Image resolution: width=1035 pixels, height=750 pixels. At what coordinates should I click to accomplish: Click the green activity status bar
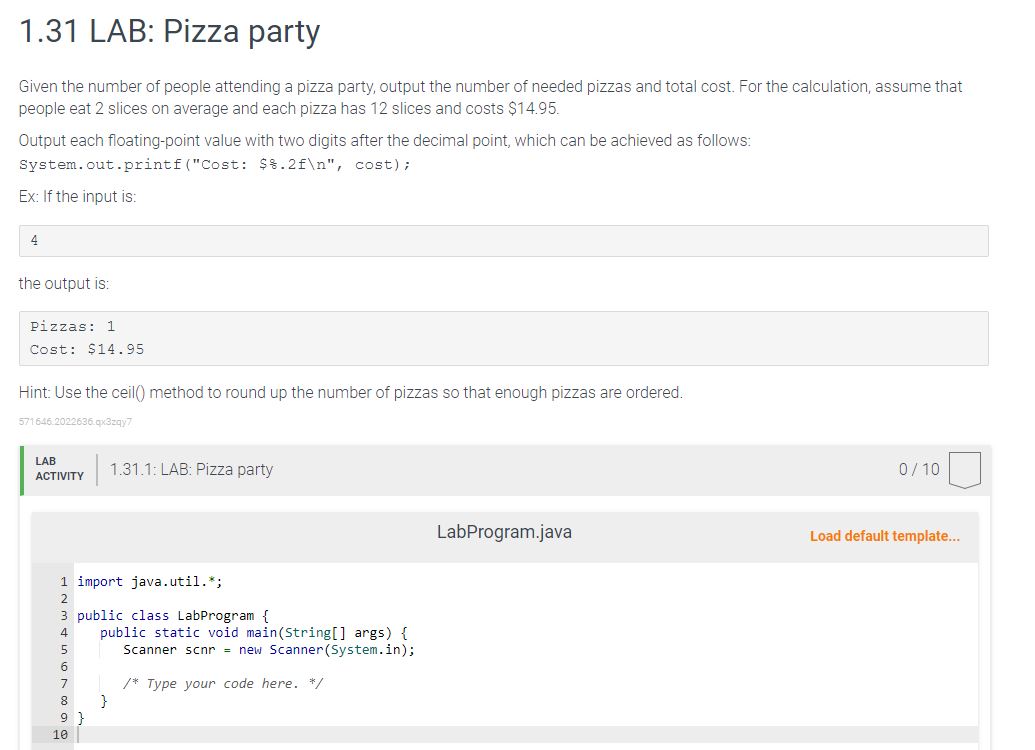pos(21,468)
